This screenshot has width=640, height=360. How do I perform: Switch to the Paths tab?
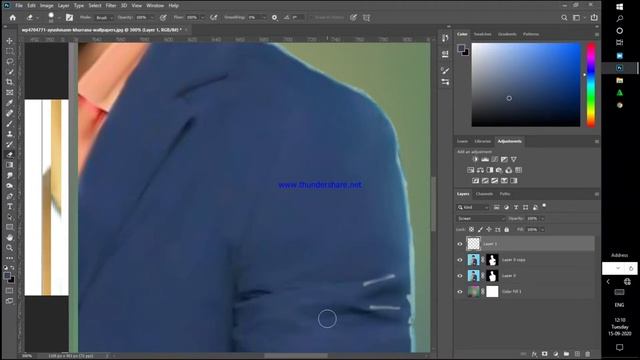pyautogui.click(x=505, y=194)
